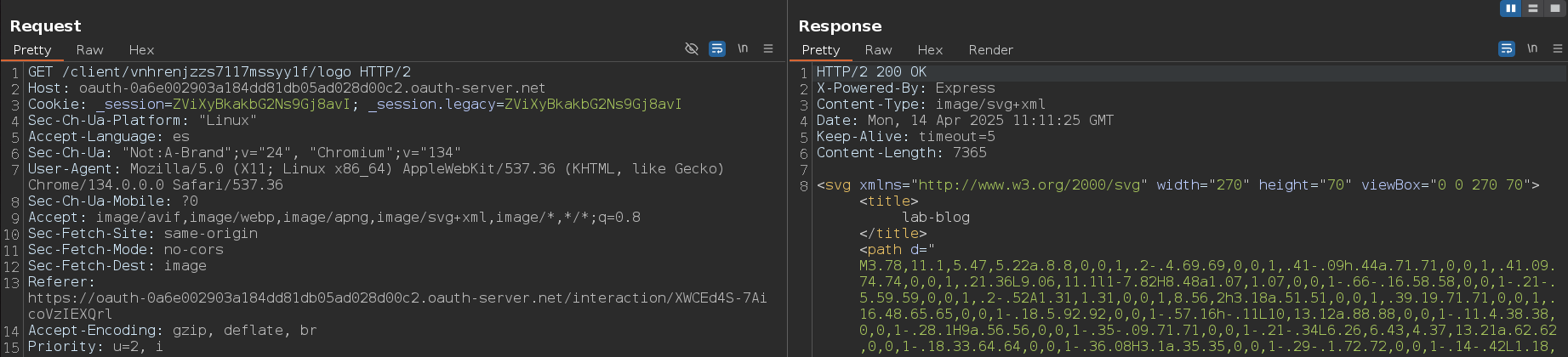Switch Response view to Hex tab

[x=930, y=50]
